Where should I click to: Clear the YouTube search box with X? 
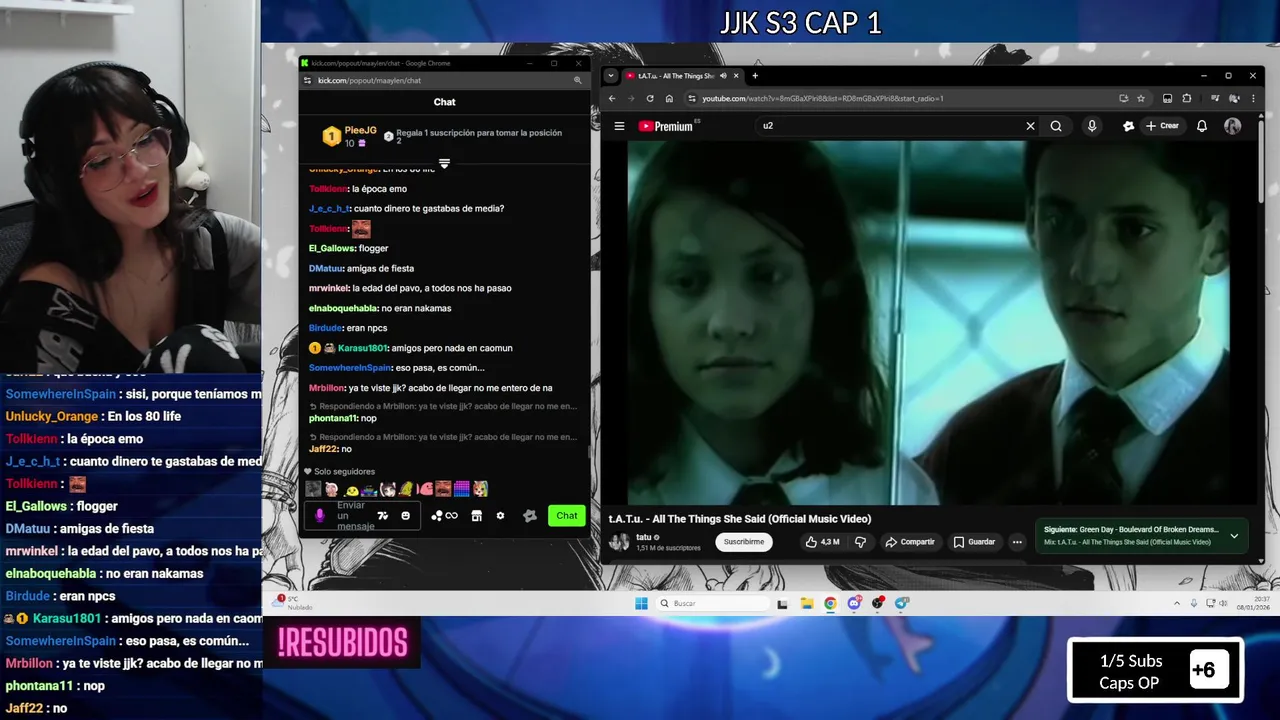[x=1030, y=126]
